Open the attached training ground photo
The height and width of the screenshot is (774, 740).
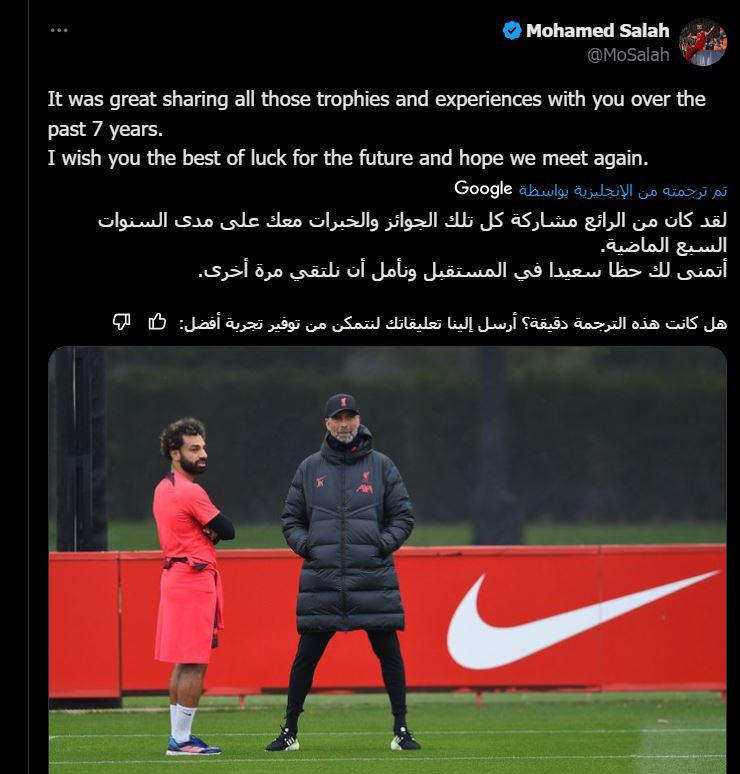click(388, 560)
